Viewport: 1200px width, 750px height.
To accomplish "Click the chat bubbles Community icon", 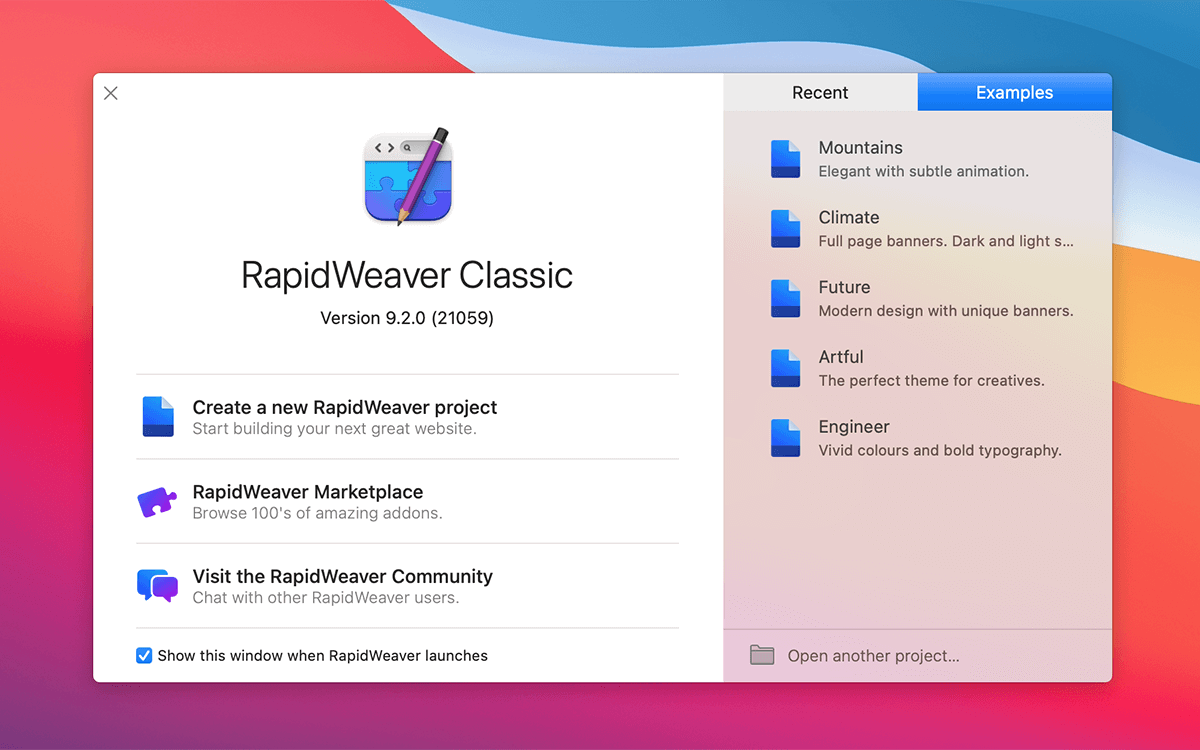I will 157,585.
